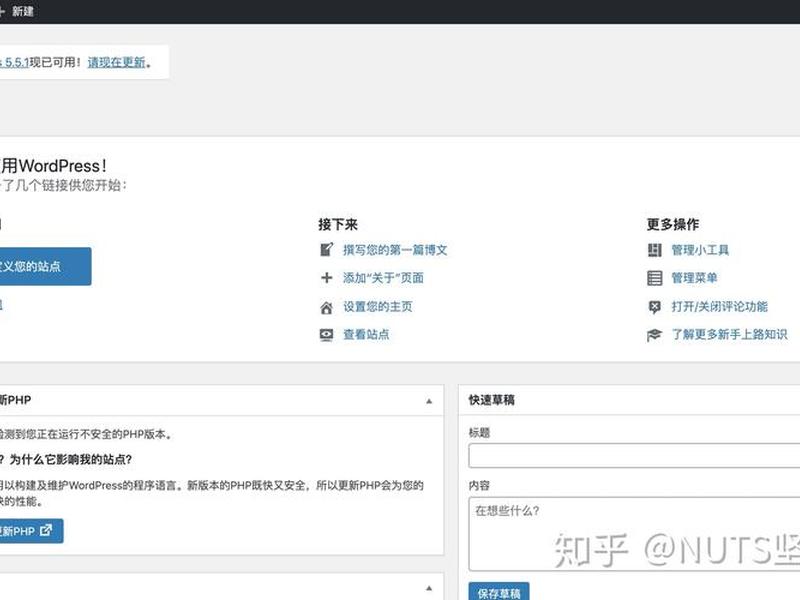This screenshot has height=600, width=800.
Task: Open the 撰写您的第一篇博文 link
Action: (x=395, y=250)
